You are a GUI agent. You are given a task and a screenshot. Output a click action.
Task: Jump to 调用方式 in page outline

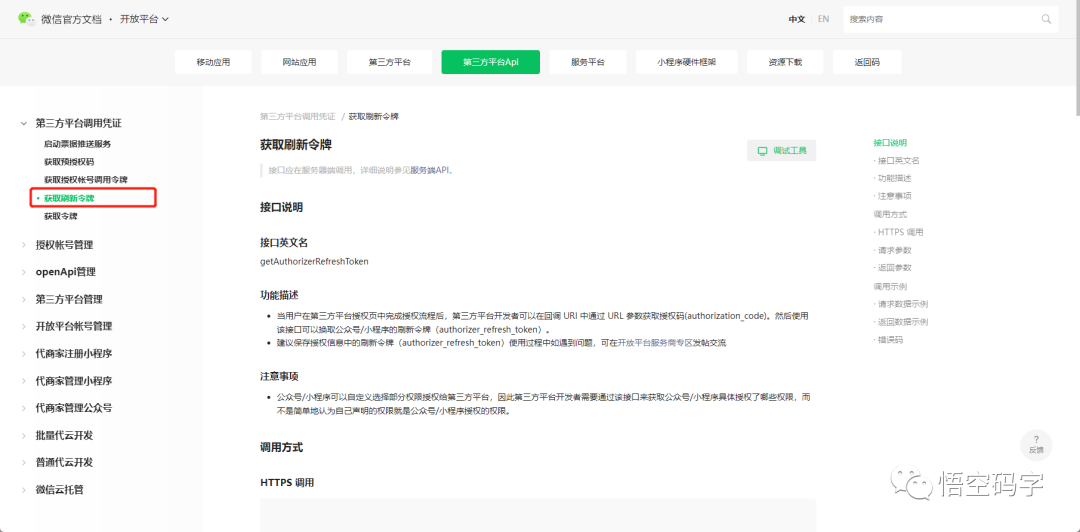[x=890, y=214]
